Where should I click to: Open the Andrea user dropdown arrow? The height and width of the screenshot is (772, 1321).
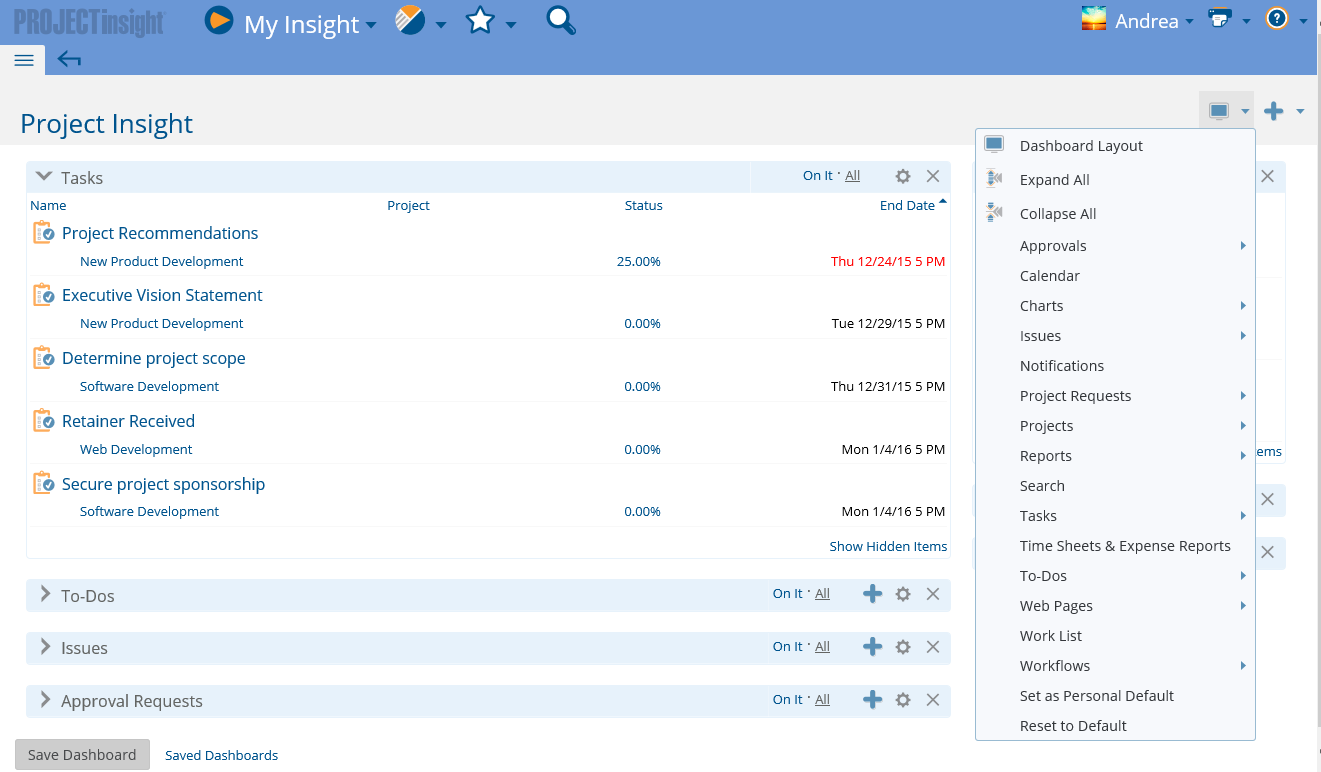(x=1189, y=21)
